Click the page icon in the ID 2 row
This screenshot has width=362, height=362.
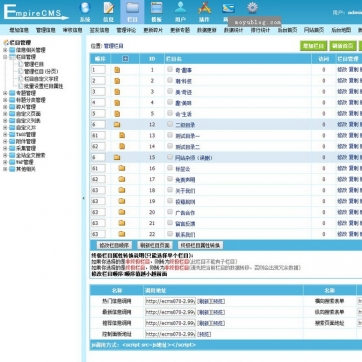117,81
